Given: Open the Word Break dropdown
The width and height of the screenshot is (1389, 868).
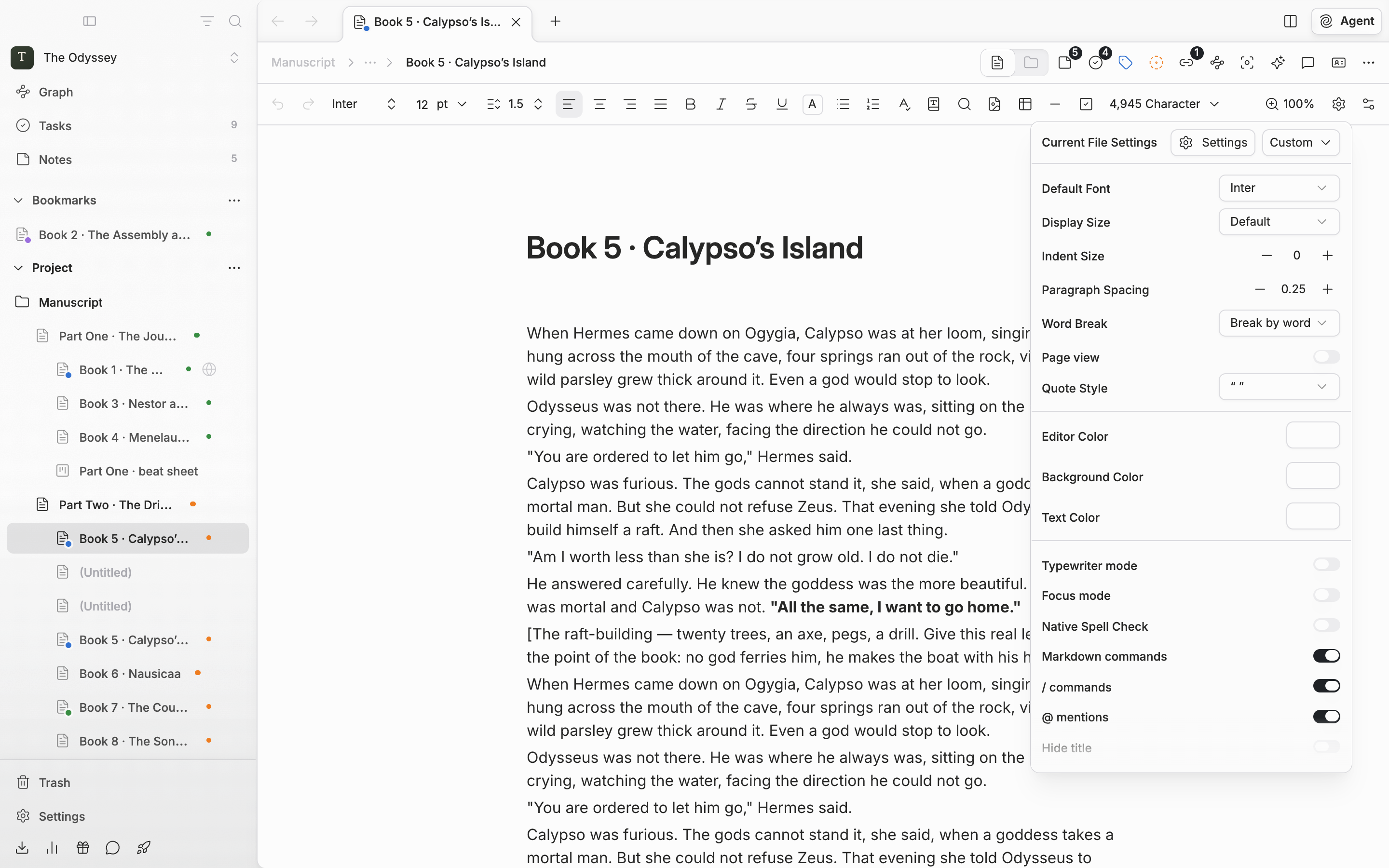Looking at the screenshot, I should [x=1279, y=323].
